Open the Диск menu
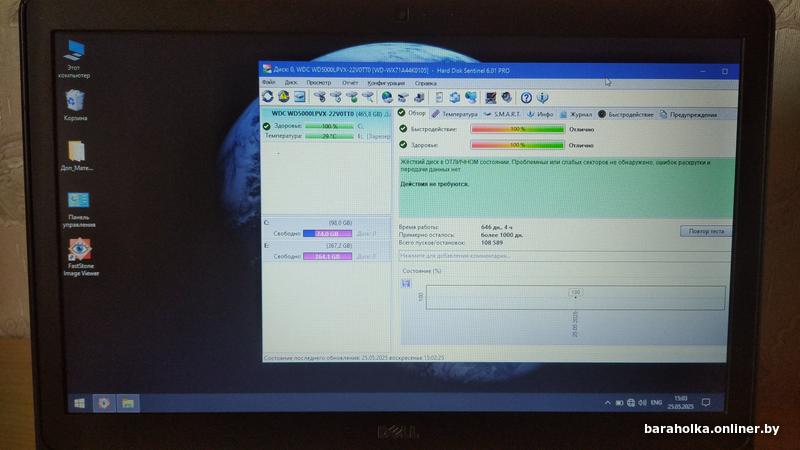The image size is (800, 450). point(291,82)
